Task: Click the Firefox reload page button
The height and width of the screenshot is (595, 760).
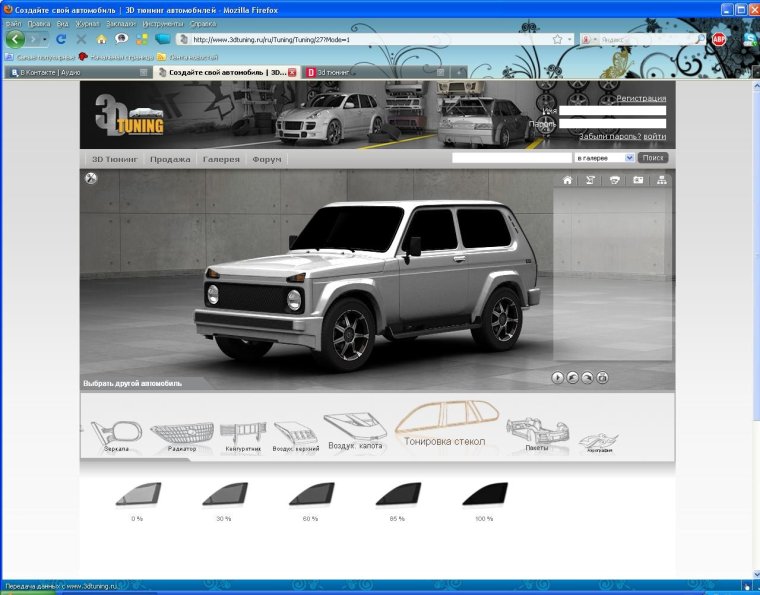Action: pyautogui.click(x=61, y=39)
